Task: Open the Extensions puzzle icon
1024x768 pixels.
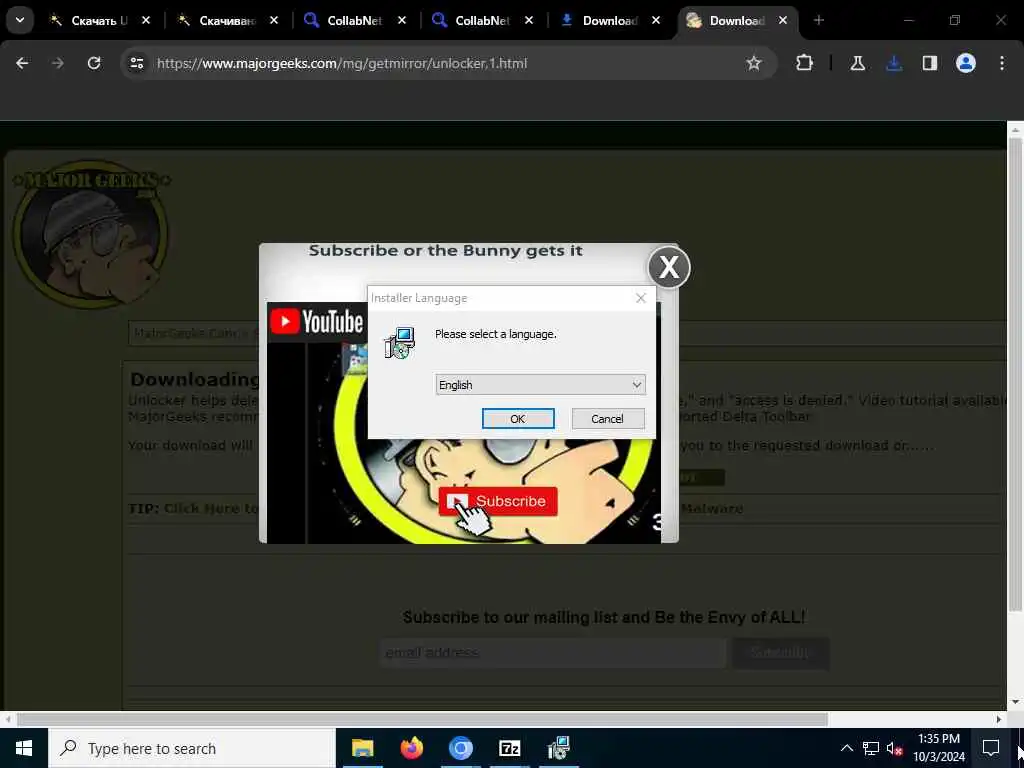Action: pyautogui.click(x=805, y=63)
